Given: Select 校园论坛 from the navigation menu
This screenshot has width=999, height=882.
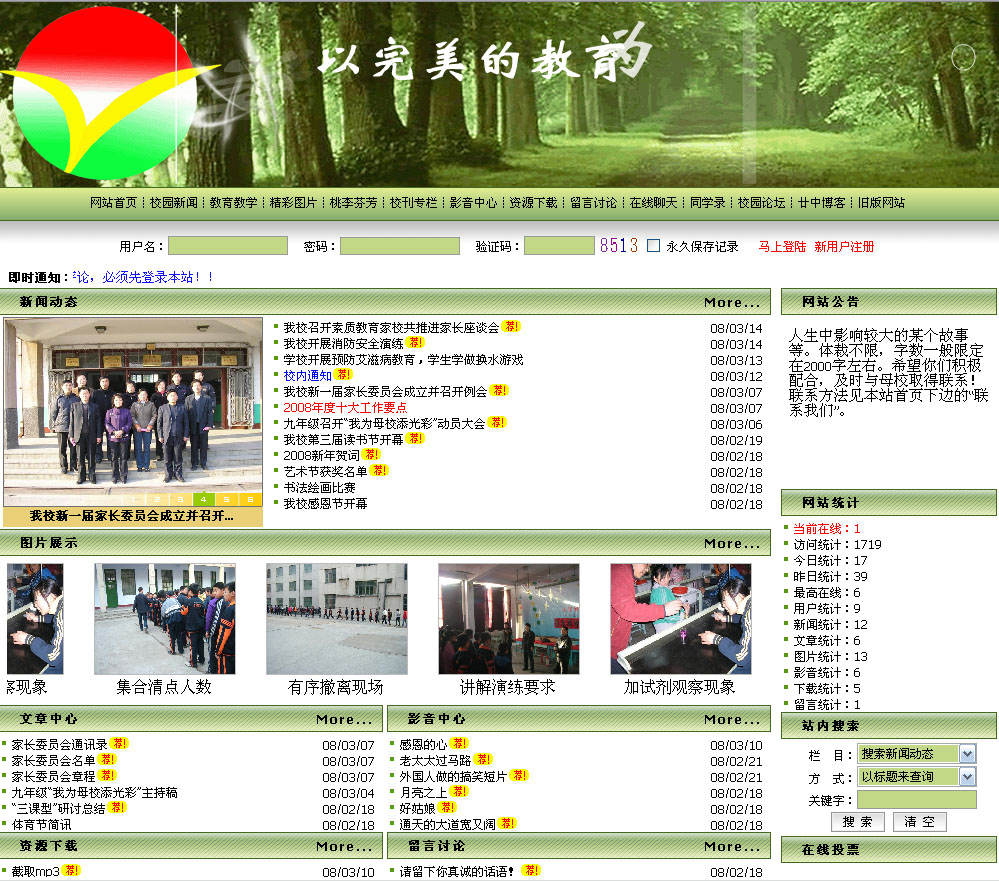Looking at the screenshot, I should coord(762,203).
